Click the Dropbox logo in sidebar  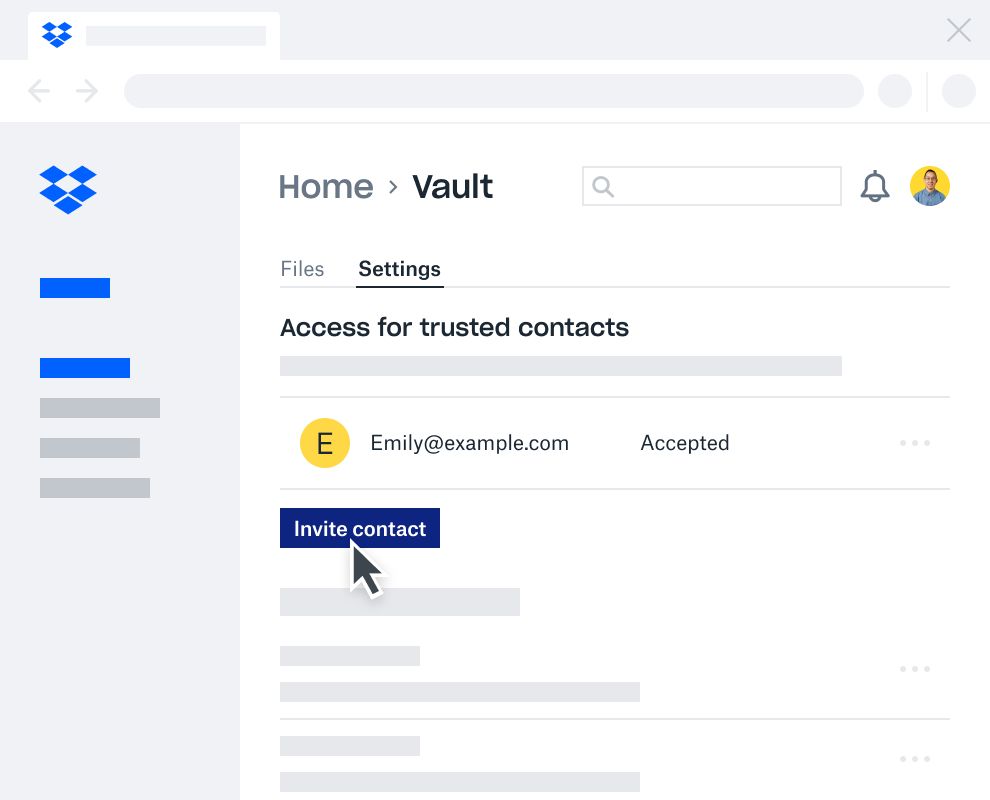click(68, 189)
